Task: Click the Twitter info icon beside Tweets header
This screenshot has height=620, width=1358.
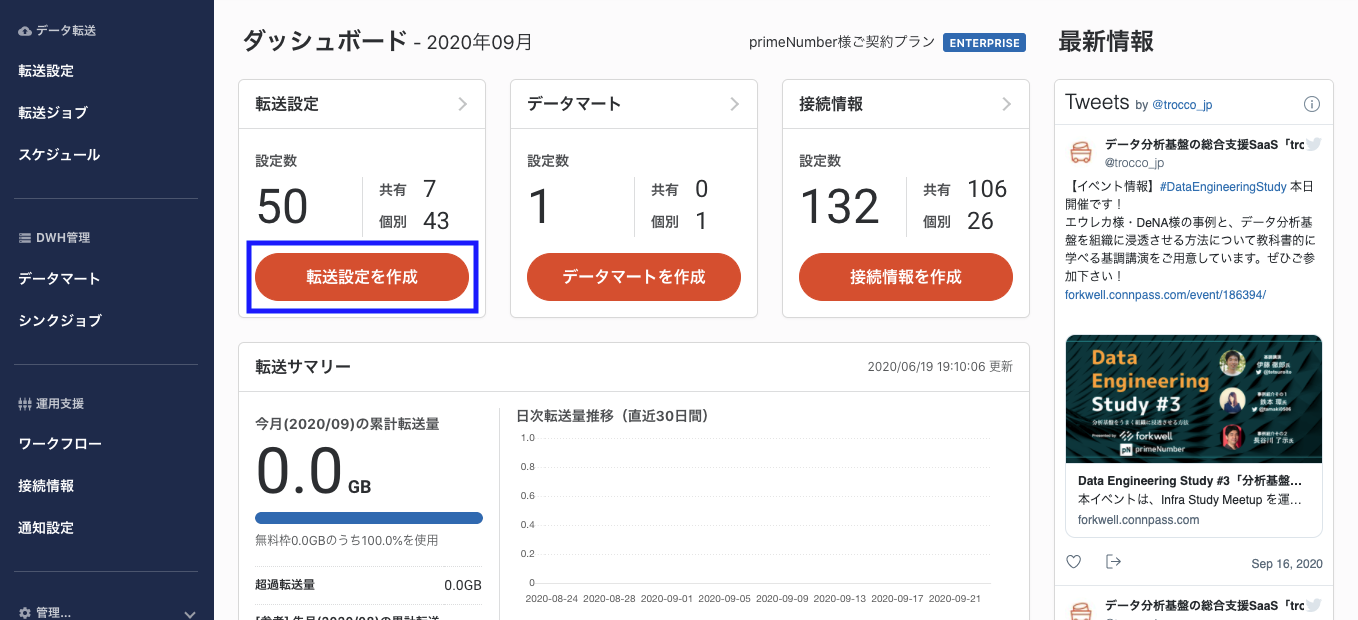Action: pyautogui.click(x=1312, y=104)
